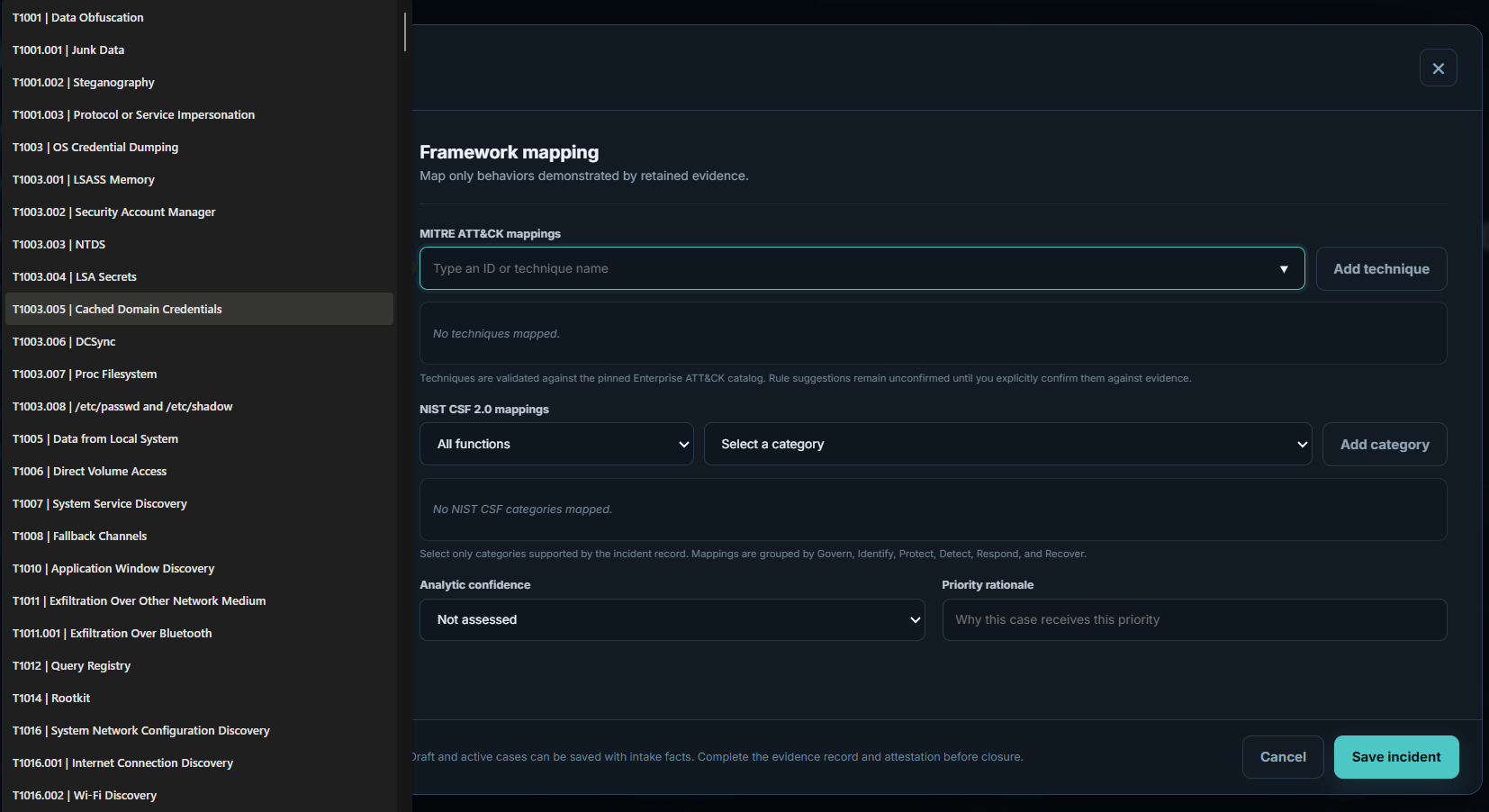Pick T1016 System Network Configuration Discovery
Viewport: 1489px width, 812px height.
click(x=199, y=730)
